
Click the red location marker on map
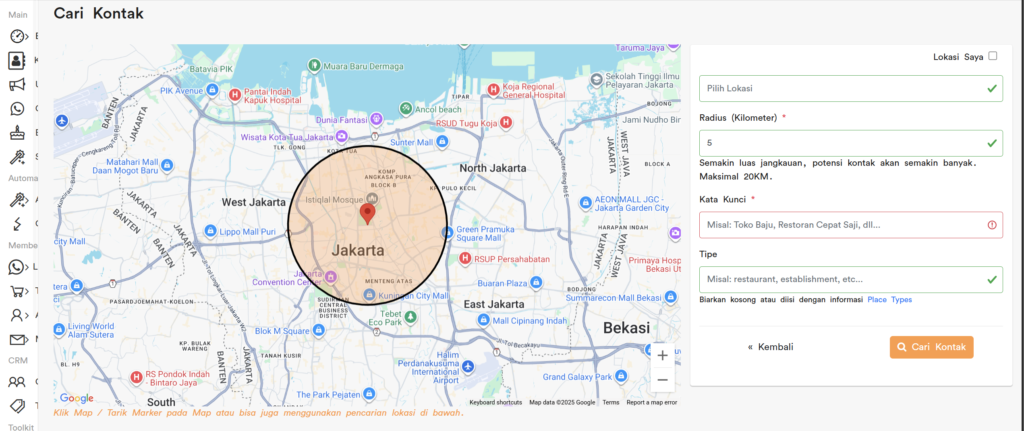[x=367, y=212]
